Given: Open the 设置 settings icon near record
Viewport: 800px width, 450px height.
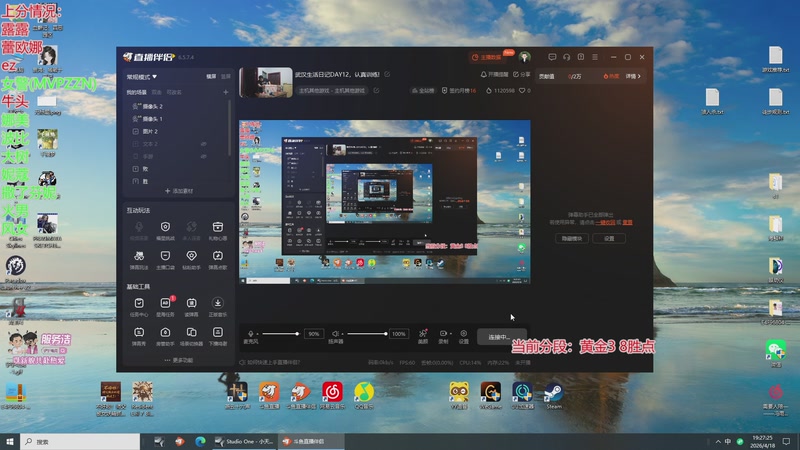Looking at the screenshot, I should click(x=463, y=333).
